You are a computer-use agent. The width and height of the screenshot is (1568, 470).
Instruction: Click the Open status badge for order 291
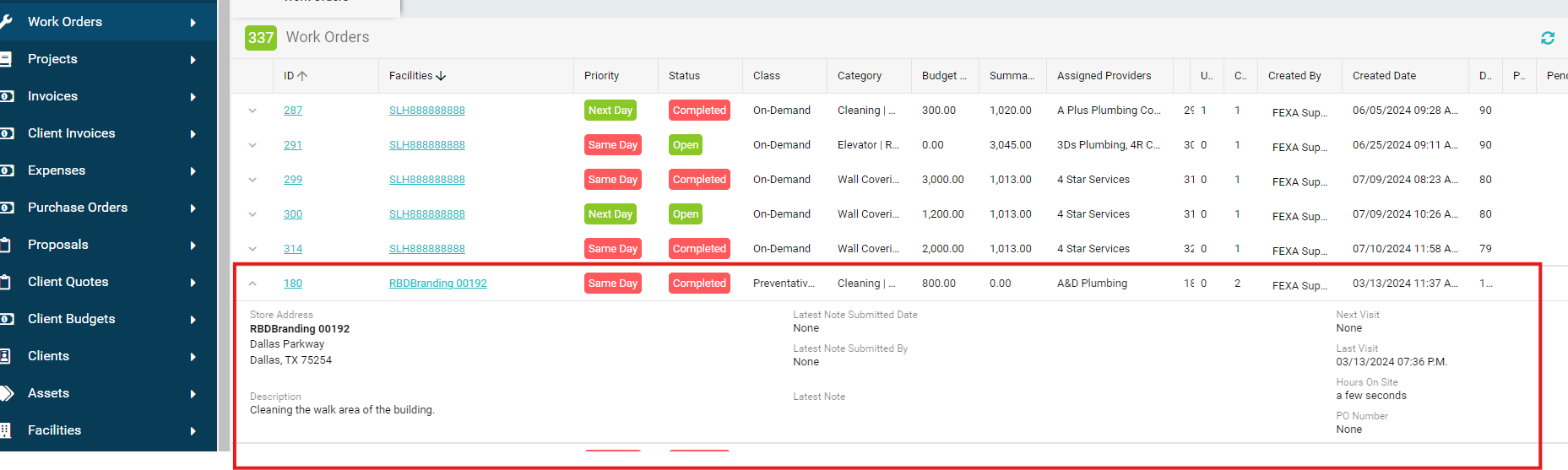click(685, 145)
